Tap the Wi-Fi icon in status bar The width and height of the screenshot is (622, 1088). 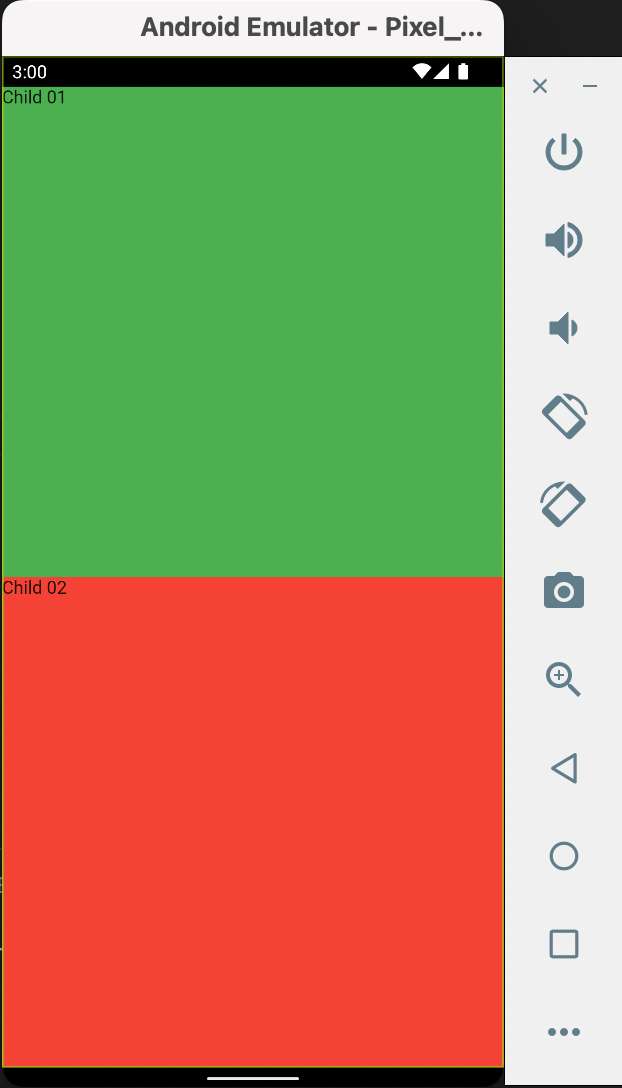[421, 71]
